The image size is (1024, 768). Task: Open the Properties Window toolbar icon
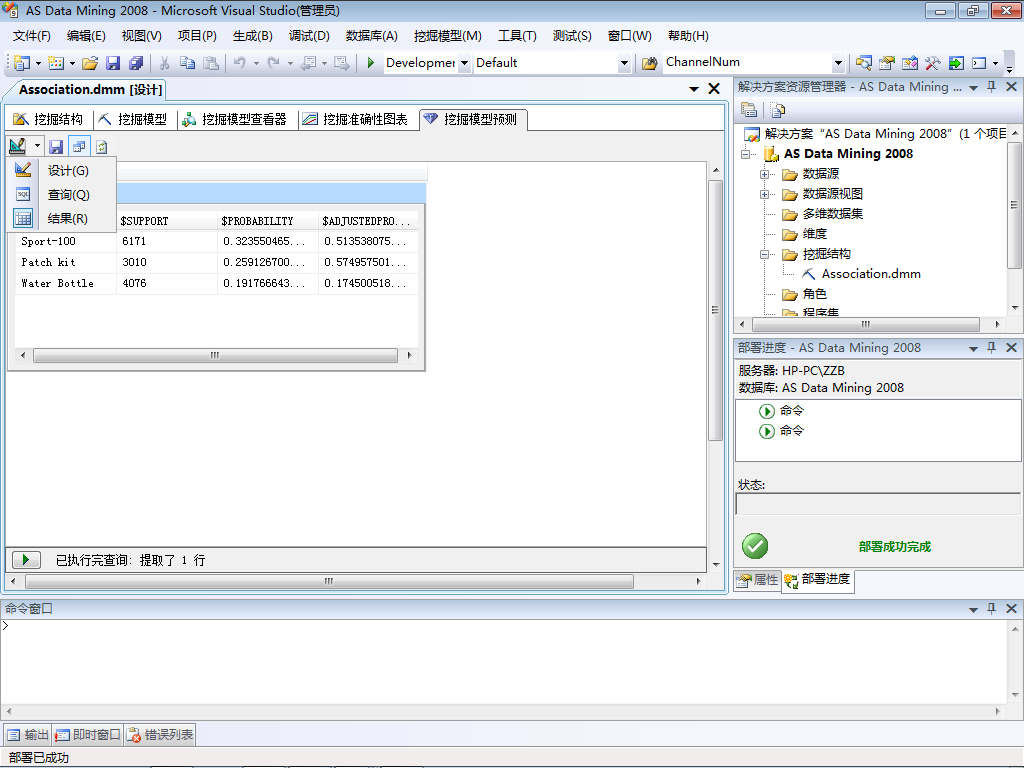[886, 63]
